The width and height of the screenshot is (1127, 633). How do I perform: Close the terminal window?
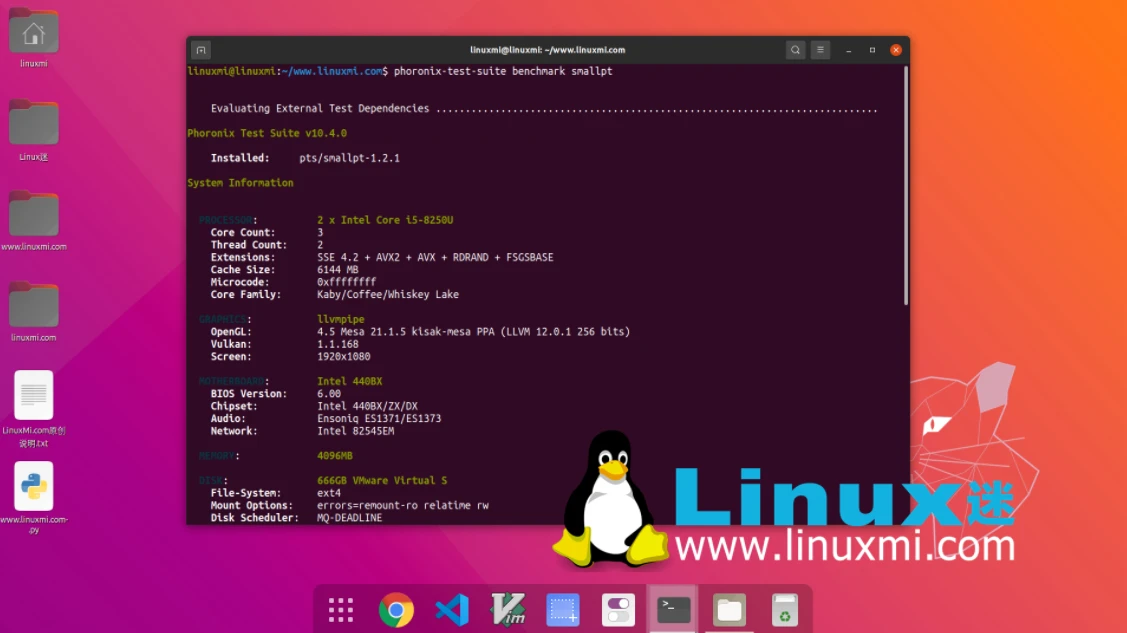click(896, 50)
